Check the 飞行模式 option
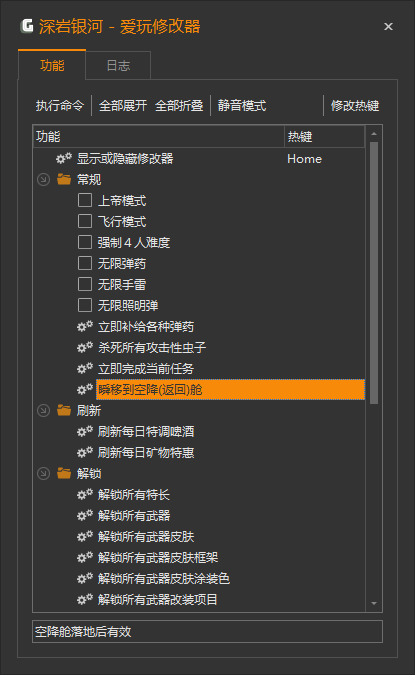 click(x=85, y=221)
